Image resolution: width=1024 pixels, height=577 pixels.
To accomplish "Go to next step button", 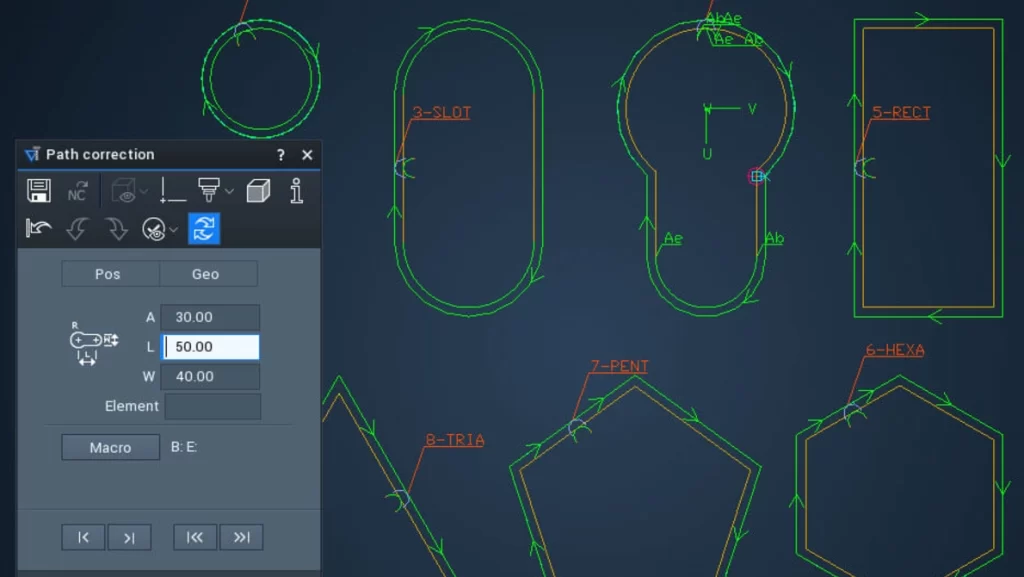I will (129, 537).
